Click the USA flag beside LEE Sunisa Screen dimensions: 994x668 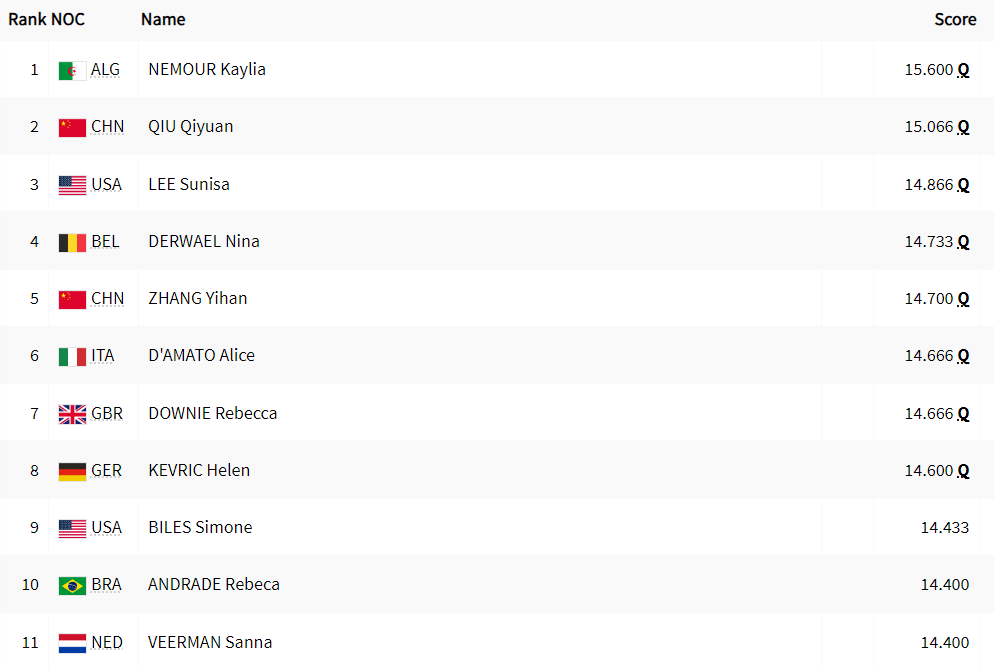(x=72, y=186)
